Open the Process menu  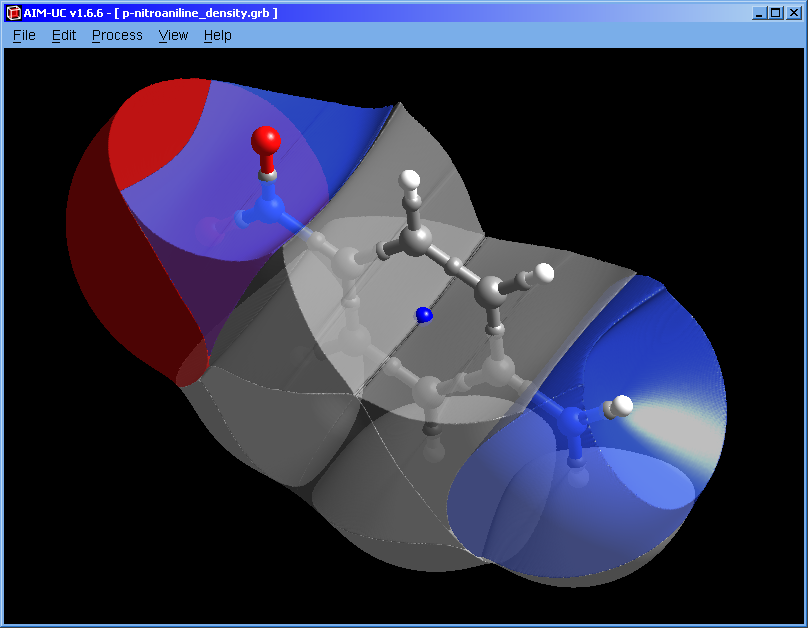[117, 35]
